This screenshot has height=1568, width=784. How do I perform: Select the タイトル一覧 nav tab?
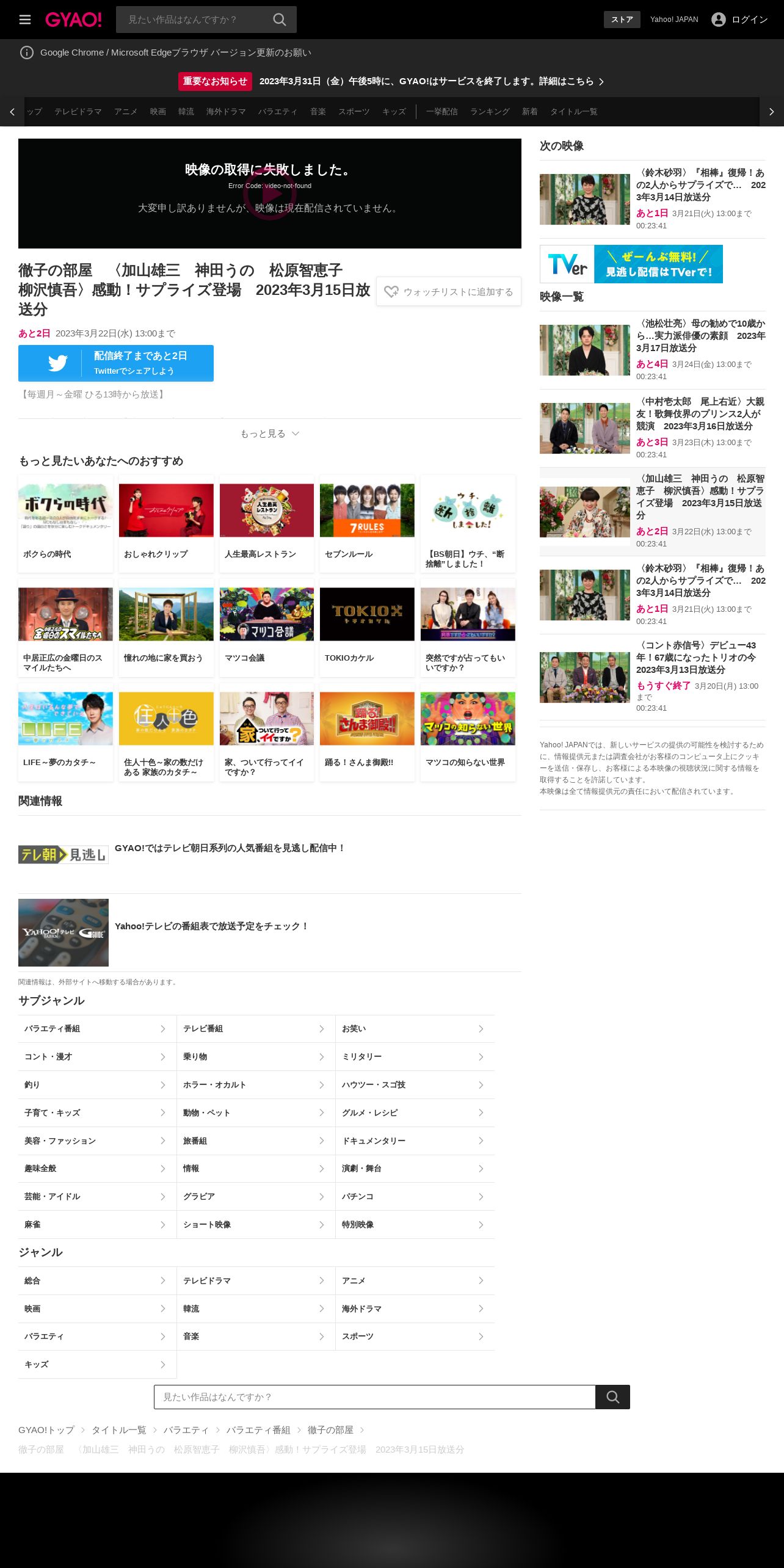click(574, 112)
